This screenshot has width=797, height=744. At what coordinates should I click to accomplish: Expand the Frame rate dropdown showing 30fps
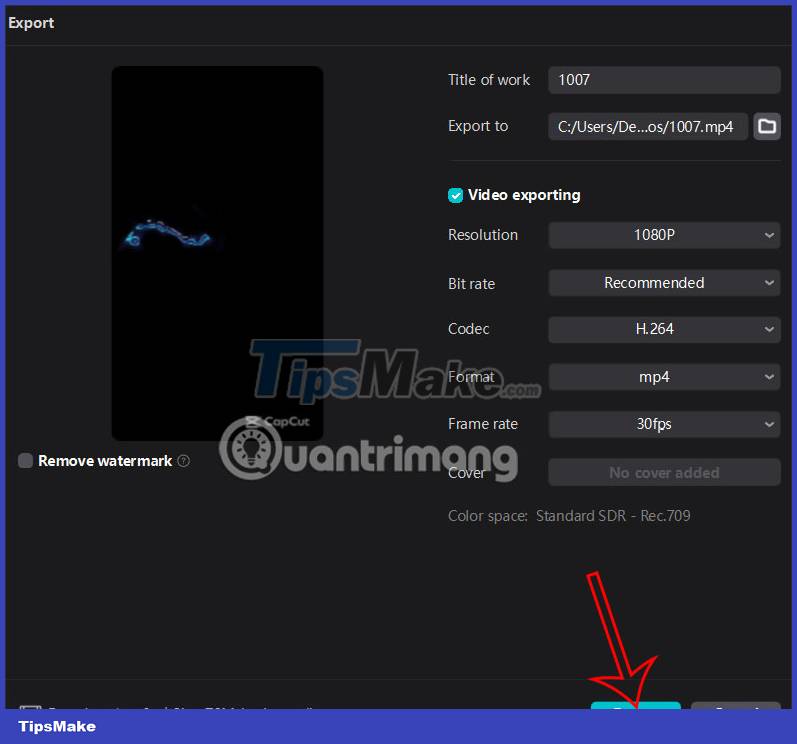664,424
